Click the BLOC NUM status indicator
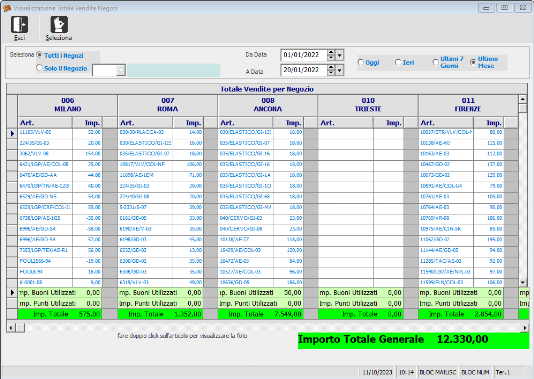Screen dimensions: 534x379 coord(475,372)
